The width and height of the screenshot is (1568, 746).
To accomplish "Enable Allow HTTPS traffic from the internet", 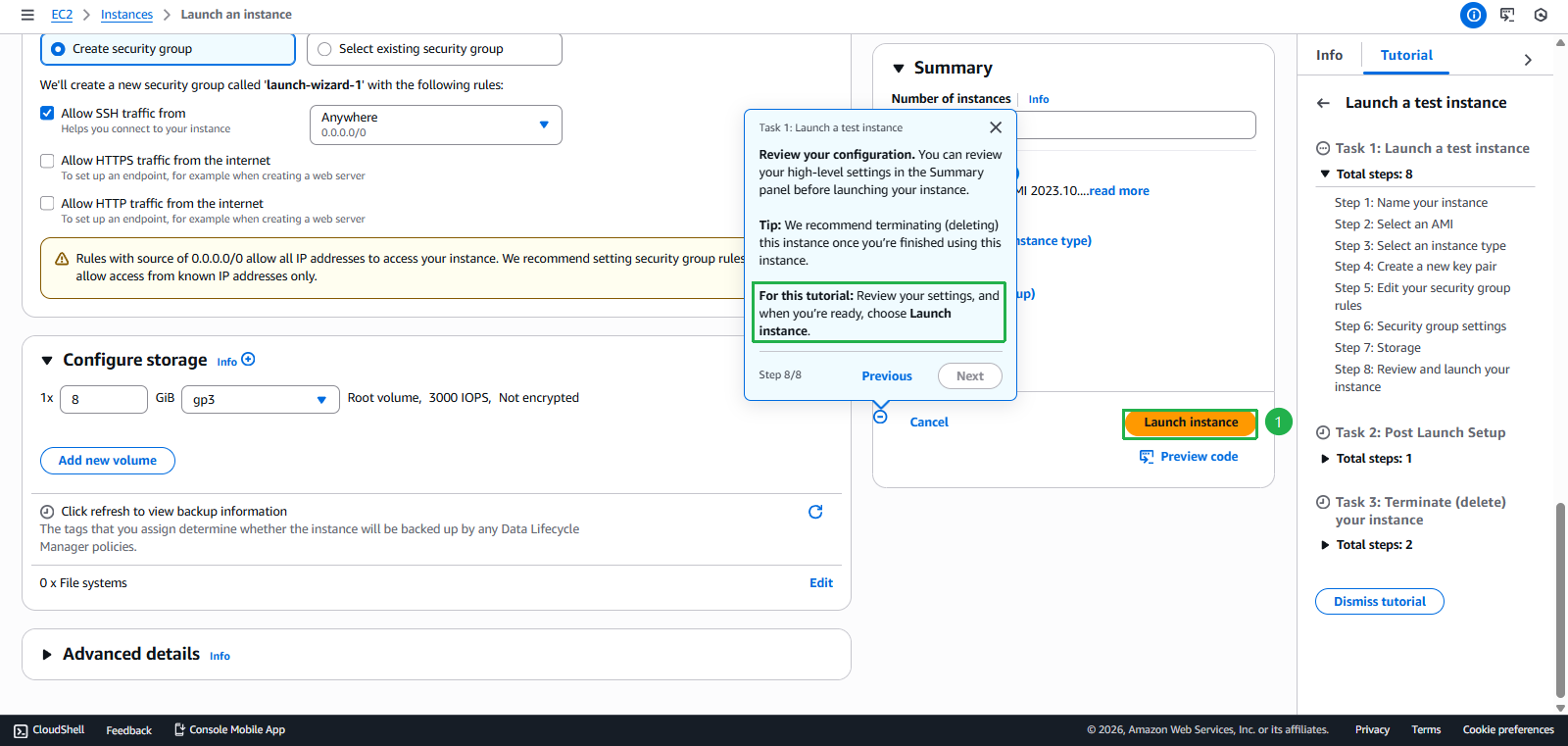I will tap(47, 161).
